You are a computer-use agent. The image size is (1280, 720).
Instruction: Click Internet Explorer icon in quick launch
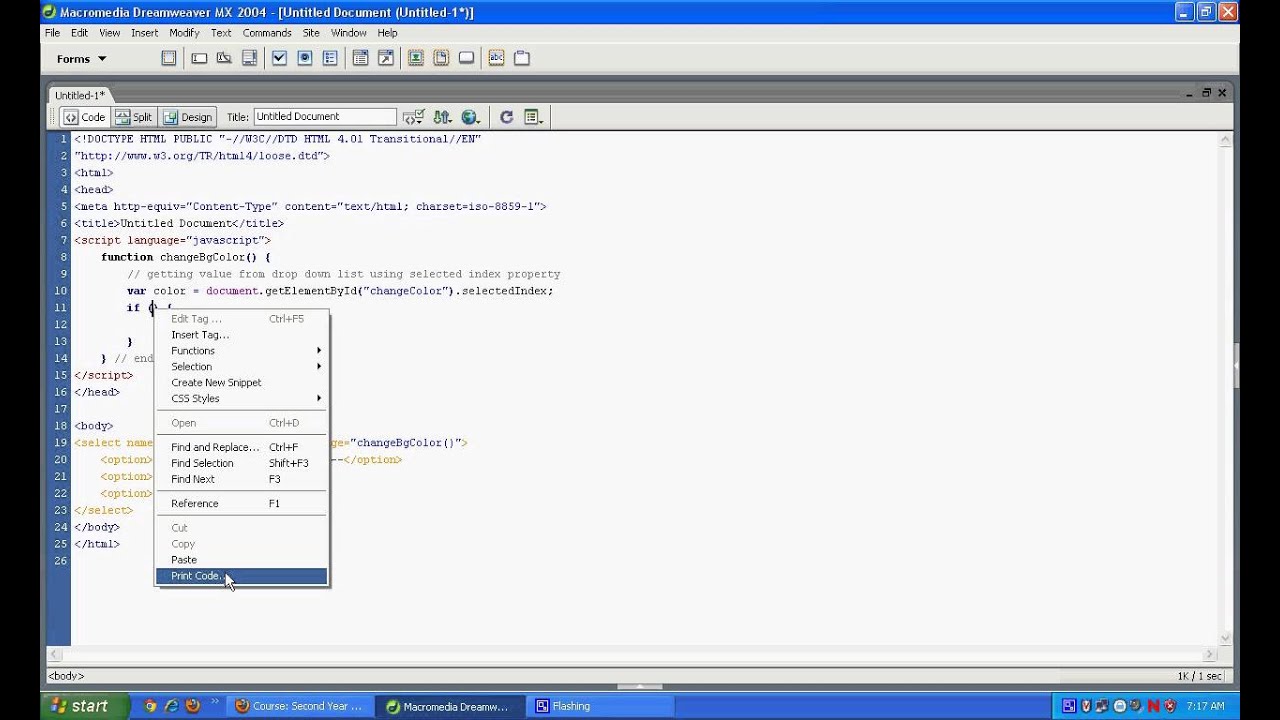pos(172,706)
